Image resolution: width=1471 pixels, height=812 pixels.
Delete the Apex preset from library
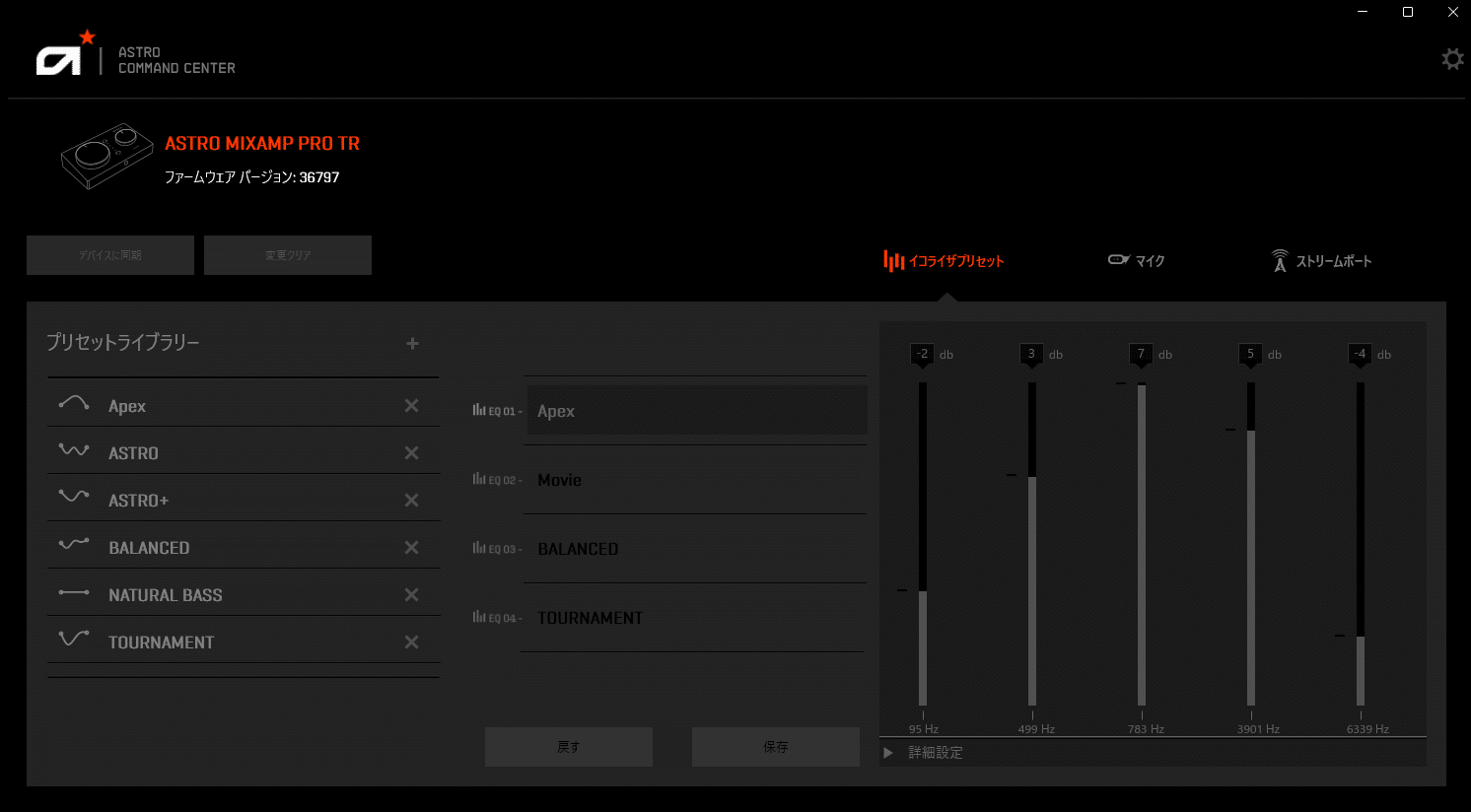click(x=411, y=406)
